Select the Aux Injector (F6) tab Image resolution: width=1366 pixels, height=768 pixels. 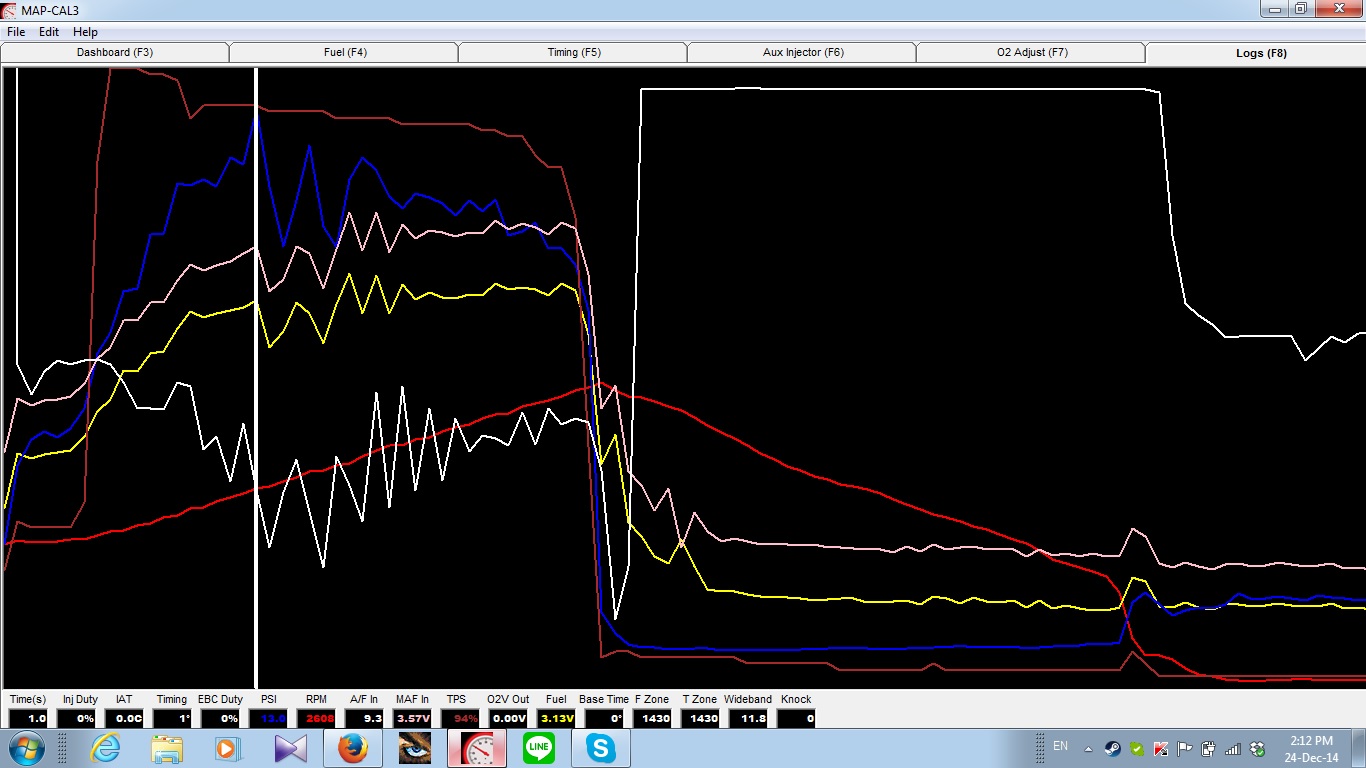click(x=803, y=53)
